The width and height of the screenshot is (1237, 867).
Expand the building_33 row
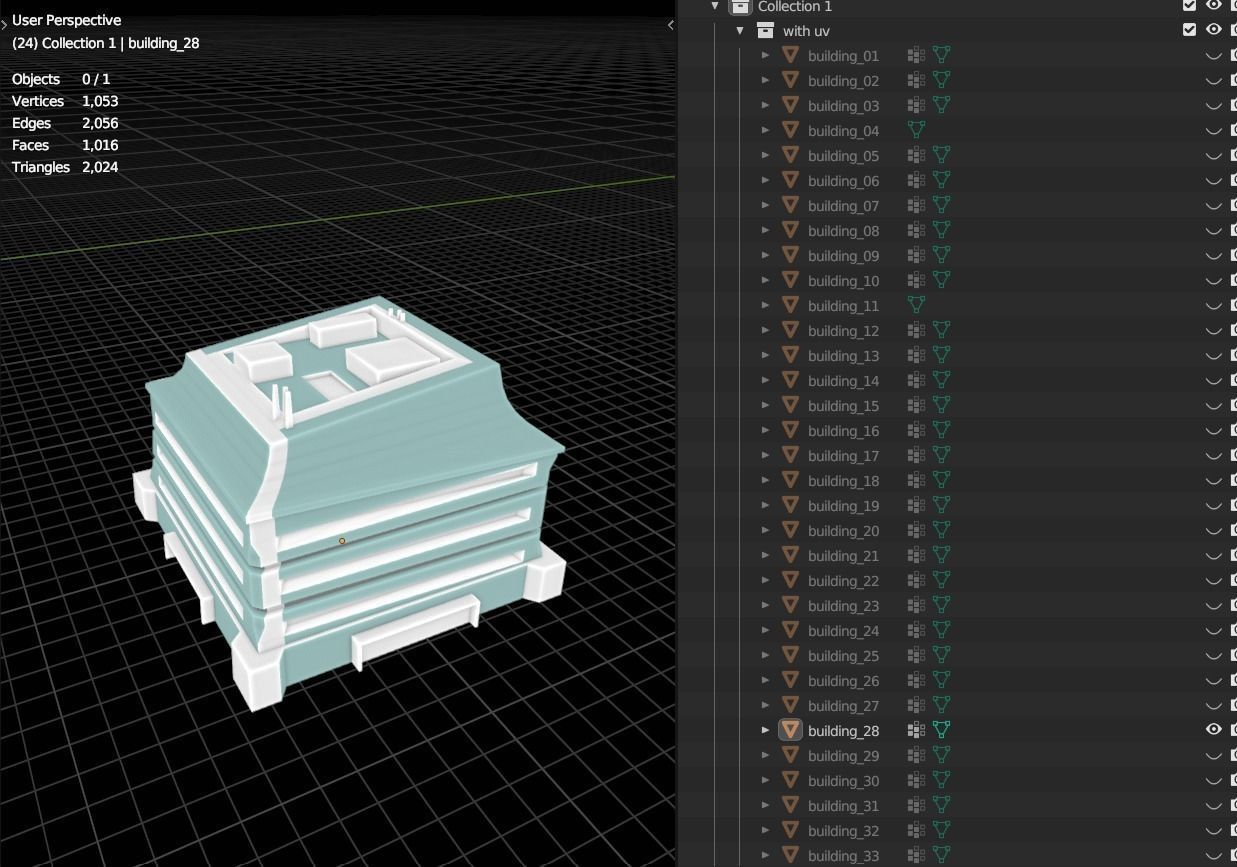click(765, 855)
